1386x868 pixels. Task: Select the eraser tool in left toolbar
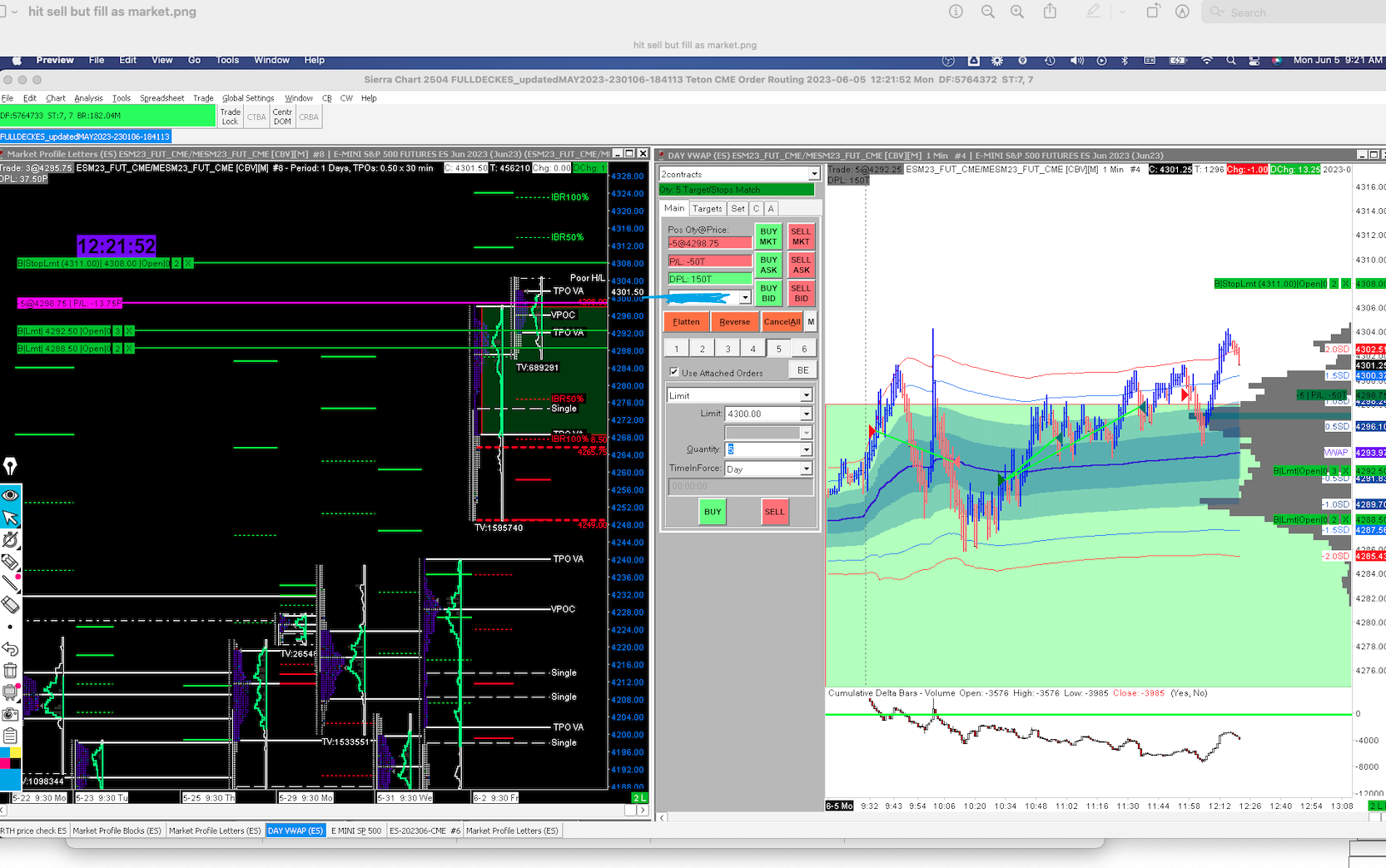pos(10,605)
